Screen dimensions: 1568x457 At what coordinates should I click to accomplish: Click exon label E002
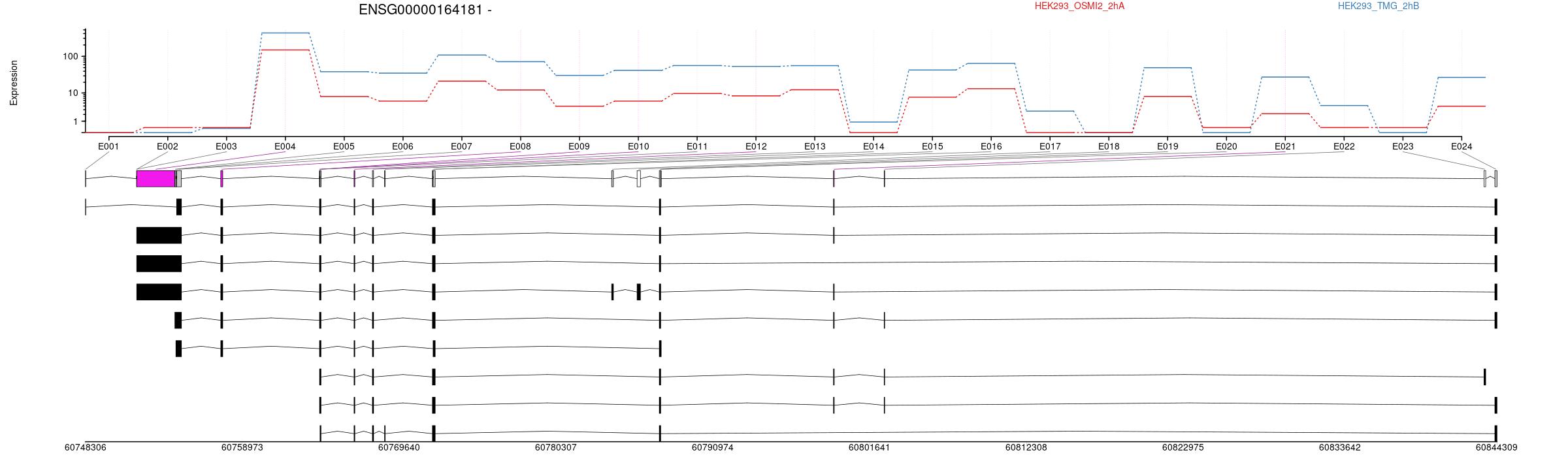point(167,147)
